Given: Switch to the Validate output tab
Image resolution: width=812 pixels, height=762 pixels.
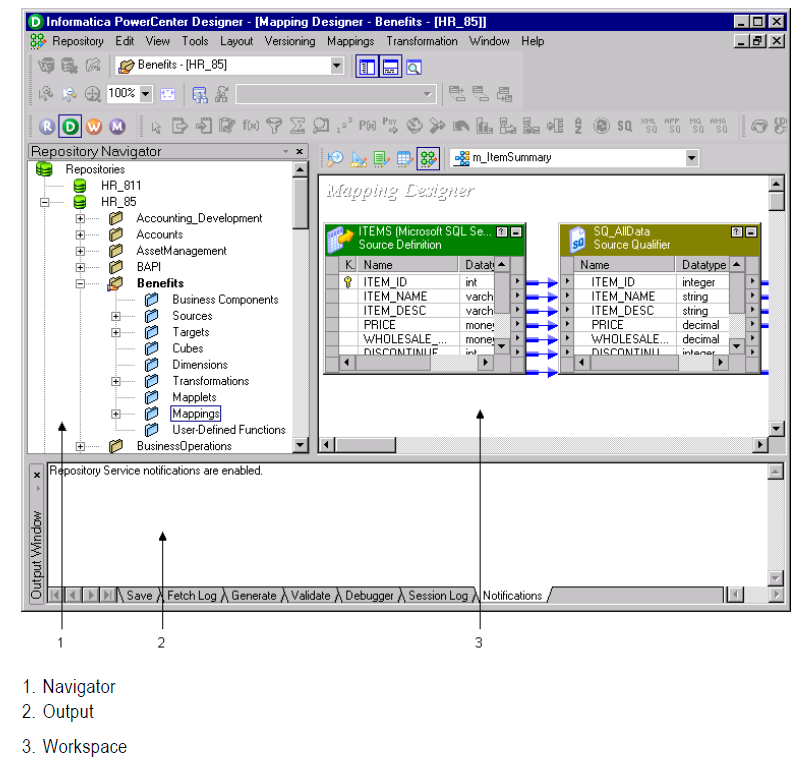Looking at the screenshot, I should [311, 596].
